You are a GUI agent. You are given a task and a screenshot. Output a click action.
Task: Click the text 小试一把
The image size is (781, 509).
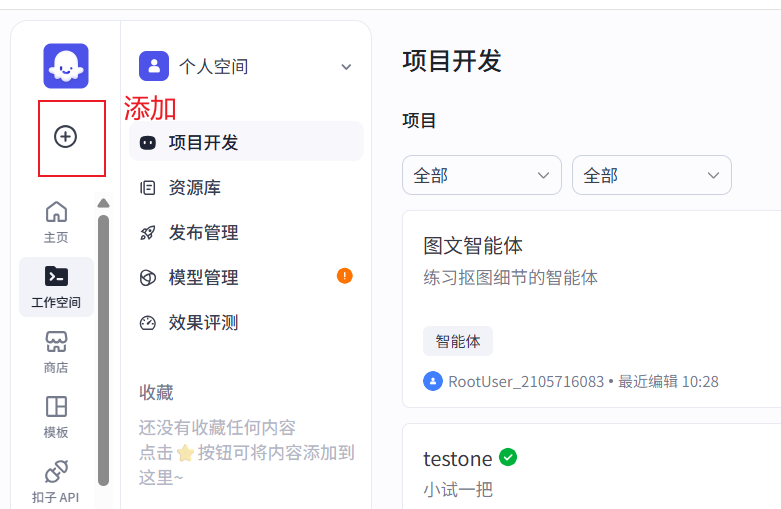coord(458,490)
